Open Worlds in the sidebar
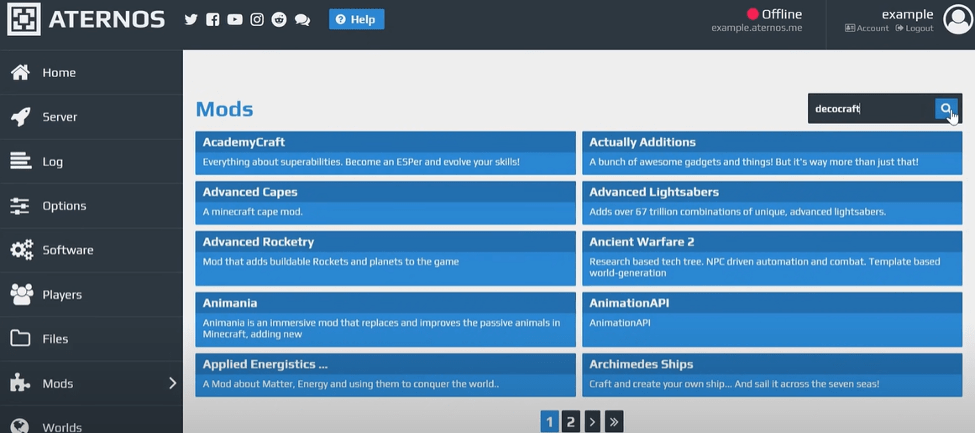The width and height of the screenshot is (977, 433). click(91, 421)
